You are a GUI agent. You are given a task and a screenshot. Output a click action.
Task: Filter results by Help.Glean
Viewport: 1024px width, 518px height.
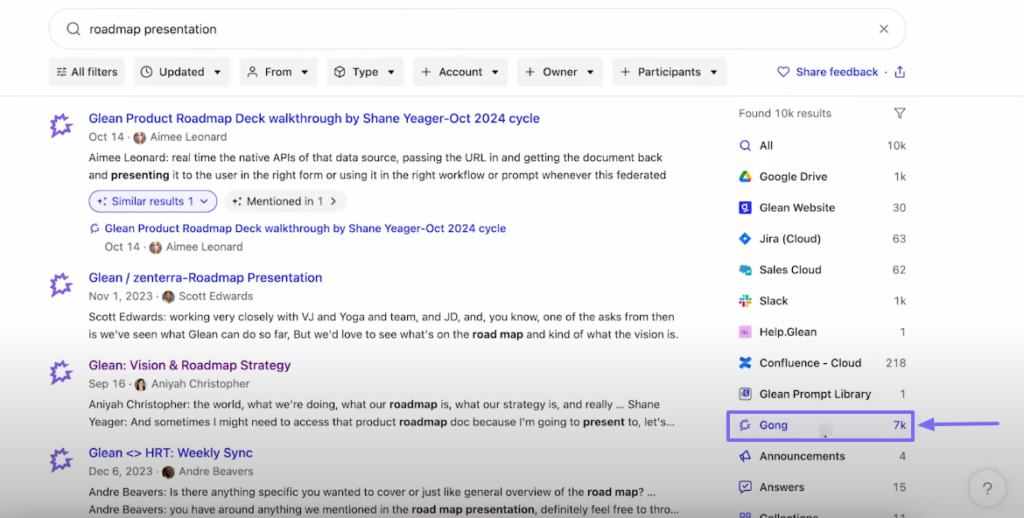pyautogui.click(x=822, y=332)
